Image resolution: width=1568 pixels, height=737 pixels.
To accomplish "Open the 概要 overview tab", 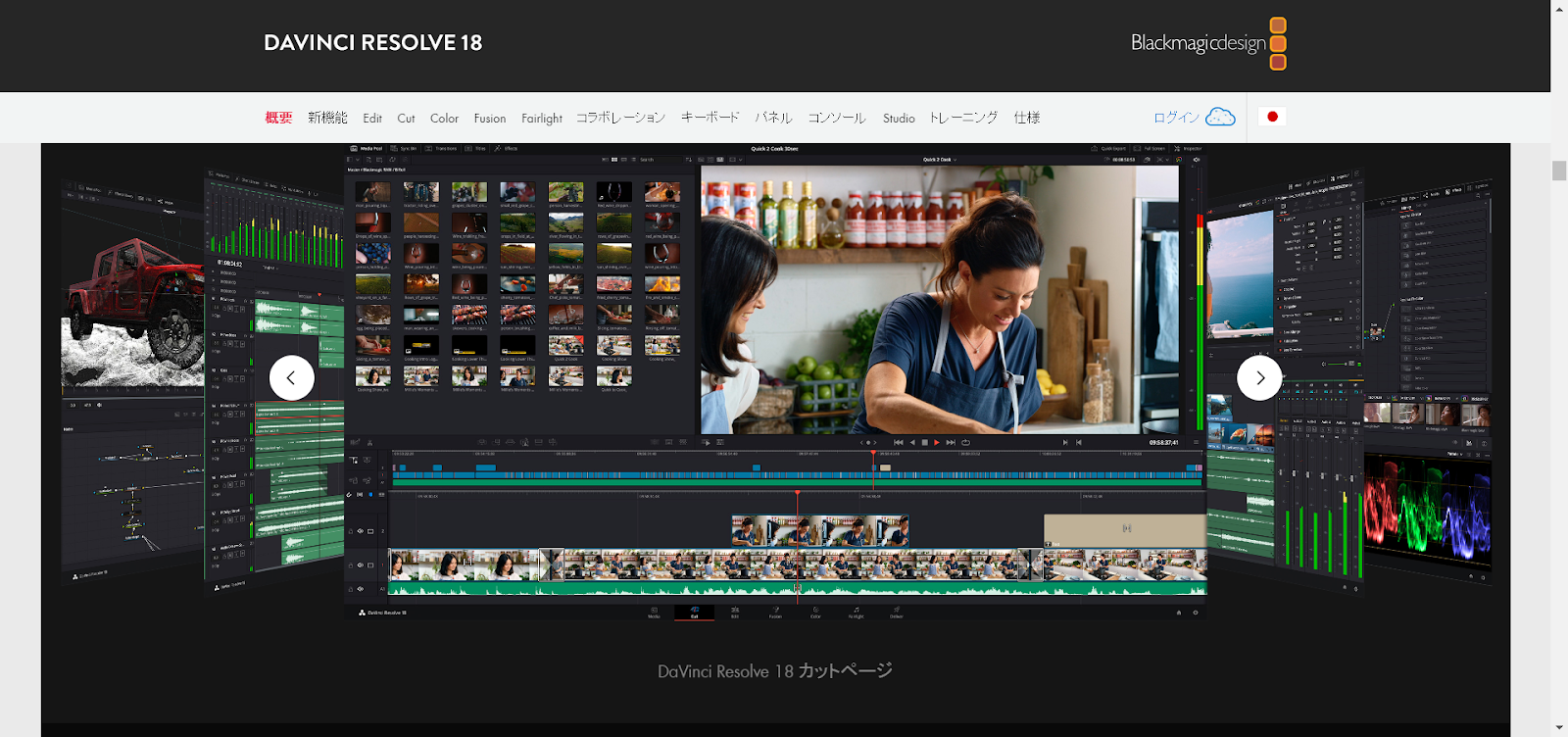I will [x=278, y=118].
